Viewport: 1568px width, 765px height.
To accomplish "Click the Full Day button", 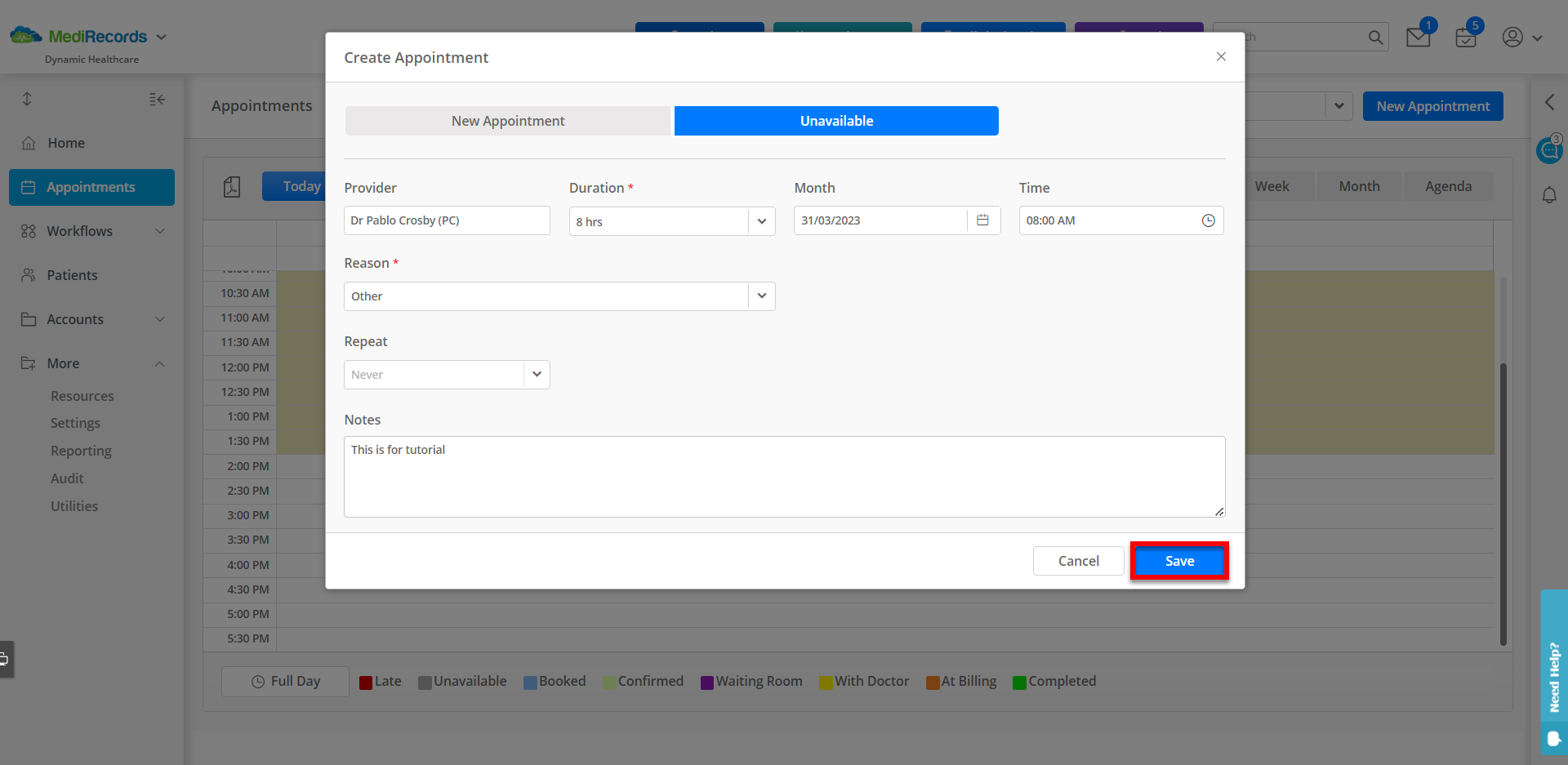I will [285, 681].
